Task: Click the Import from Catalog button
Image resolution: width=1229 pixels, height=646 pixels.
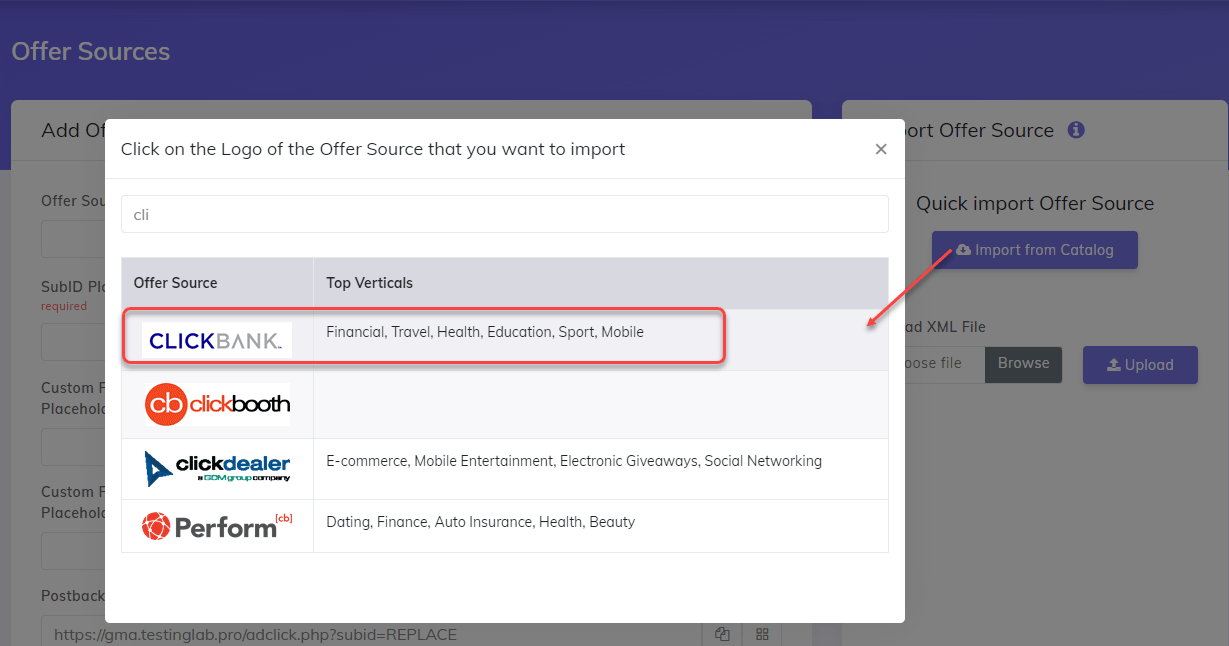Action: pyautogui.click(x=1035, y=250)
